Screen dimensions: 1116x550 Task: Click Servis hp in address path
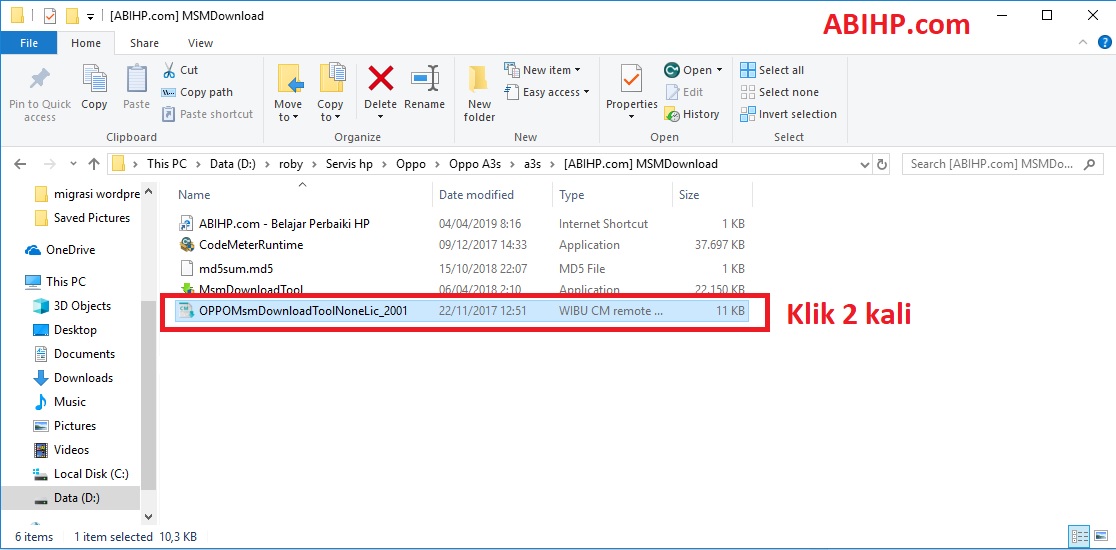(349, 164)
